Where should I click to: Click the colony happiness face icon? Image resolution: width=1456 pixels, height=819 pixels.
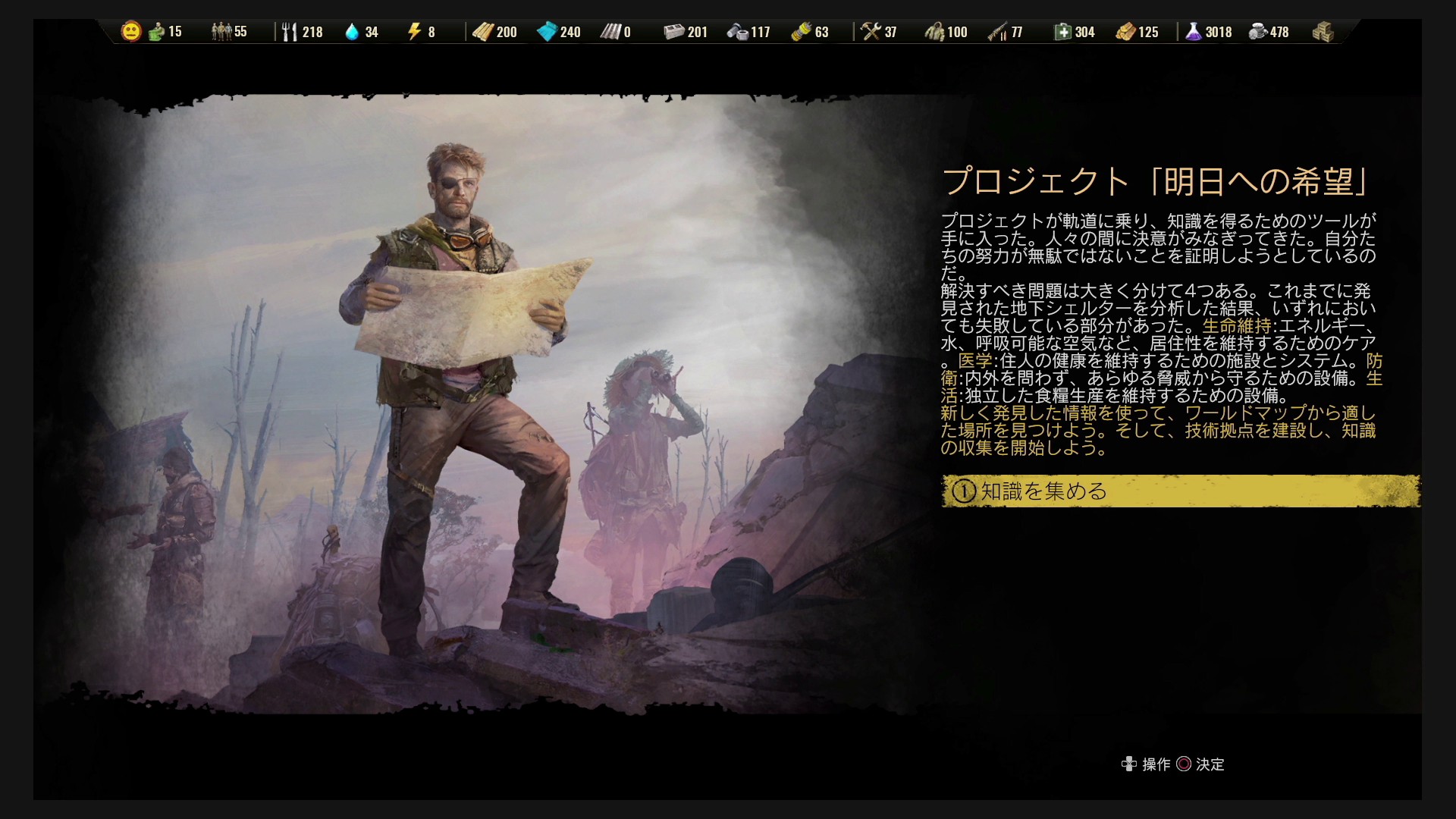[x=131, y=32]
